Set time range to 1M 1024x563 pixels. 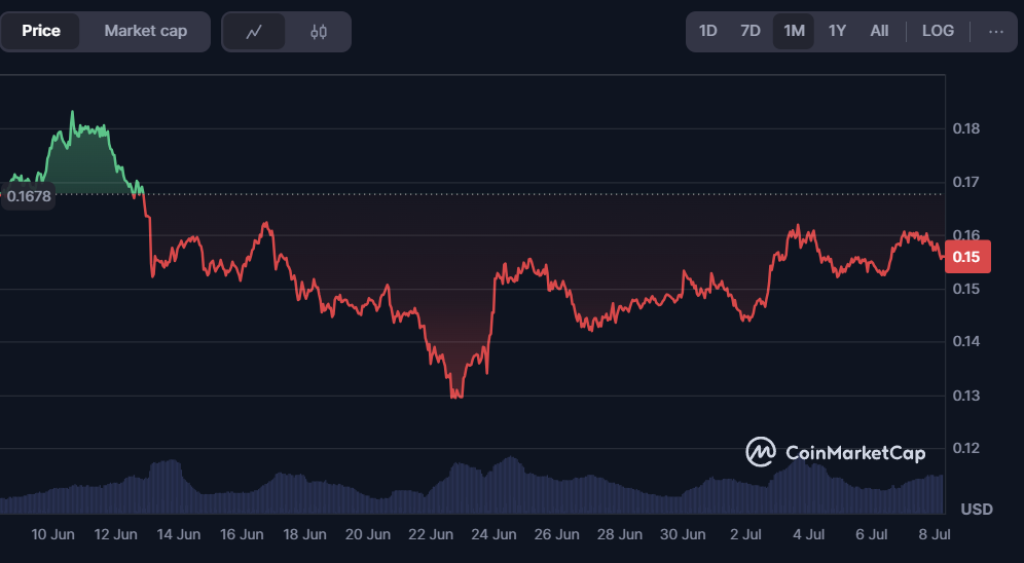click(794, 31)
